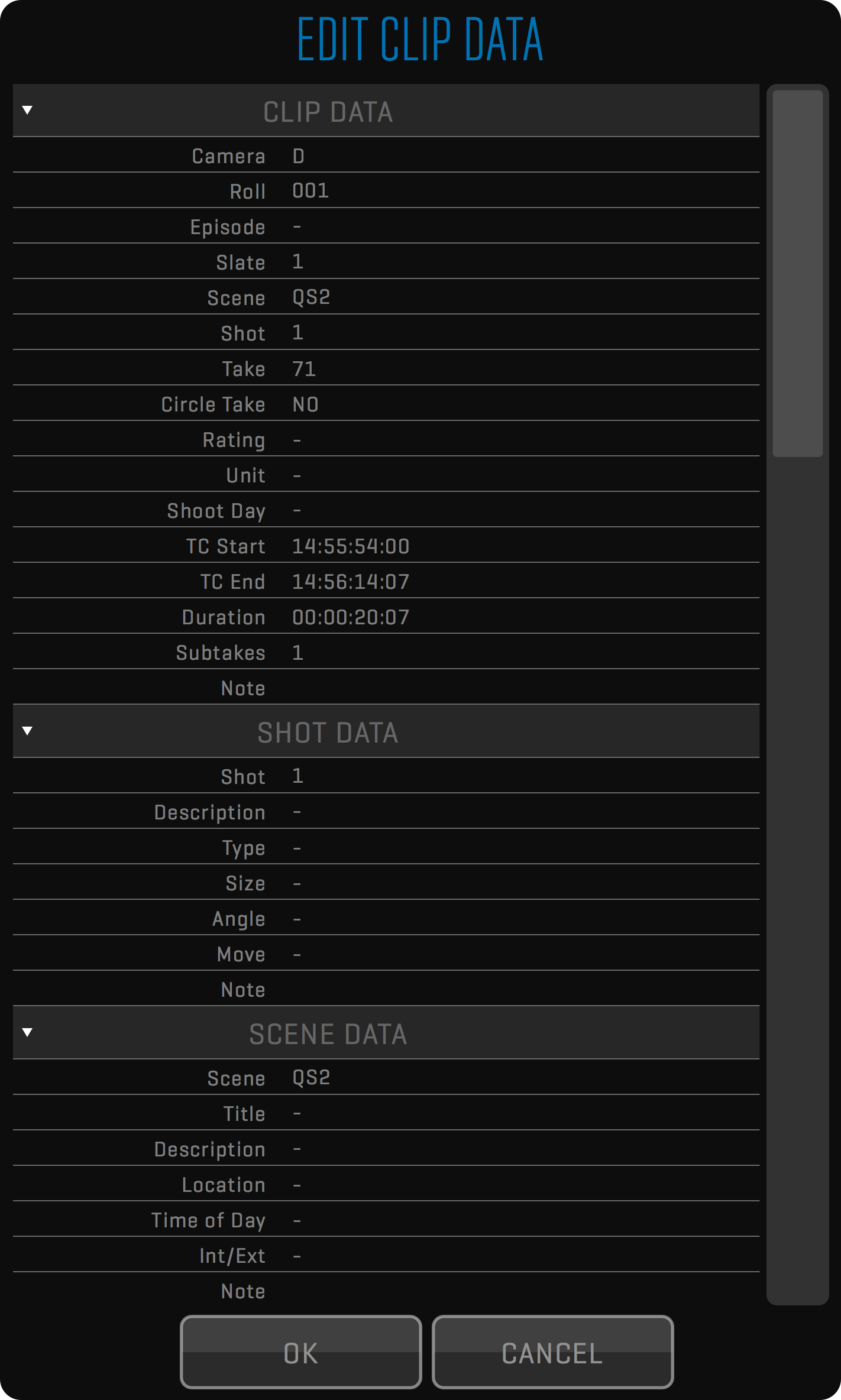Image resolution: width=841 pixels, height=1400 pixels.
Task: Select the Location field in Scene Data
Action: coord(297,1185)
